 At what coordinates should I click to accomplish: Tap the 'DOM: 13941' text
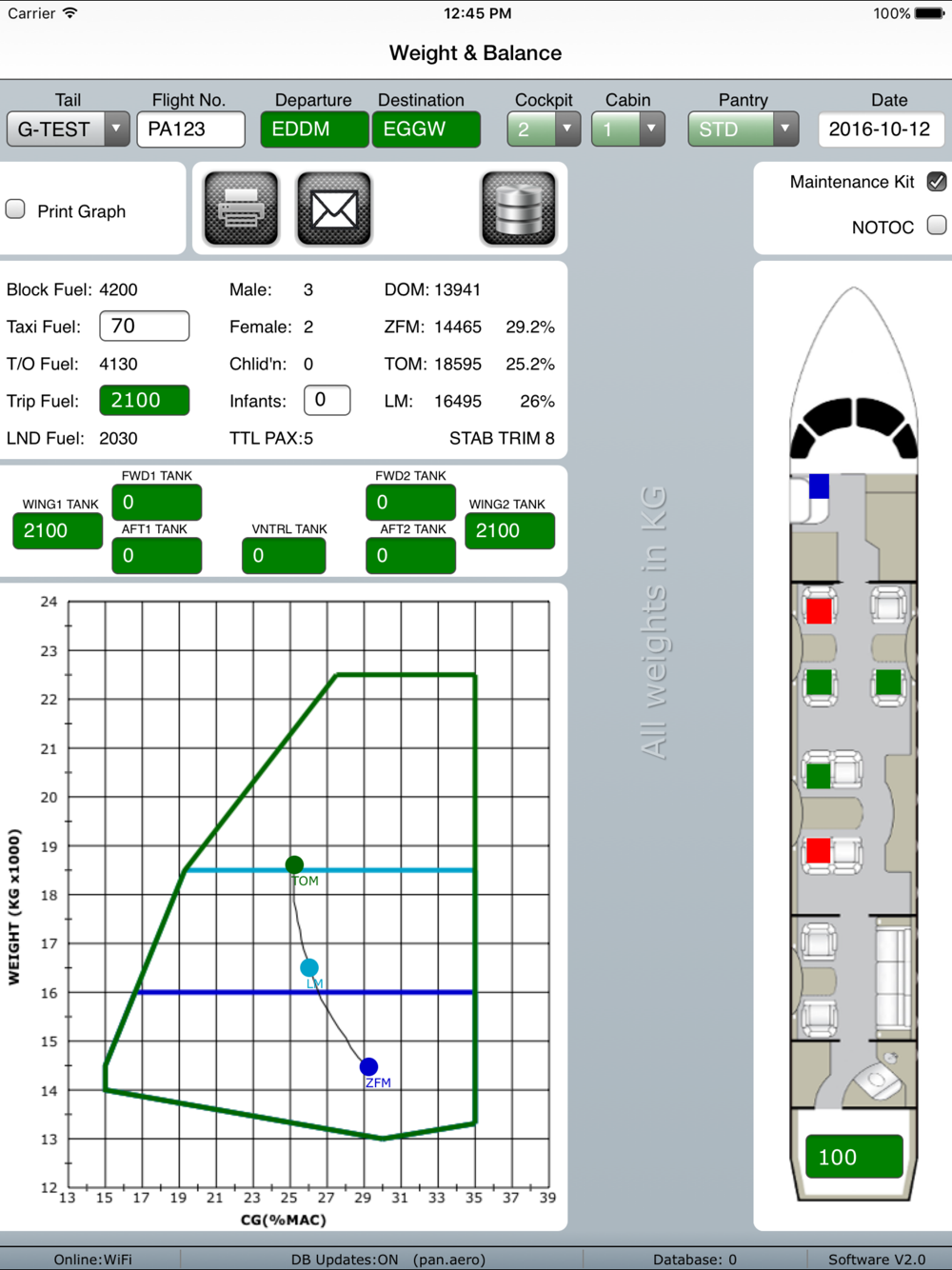(432, 289)
